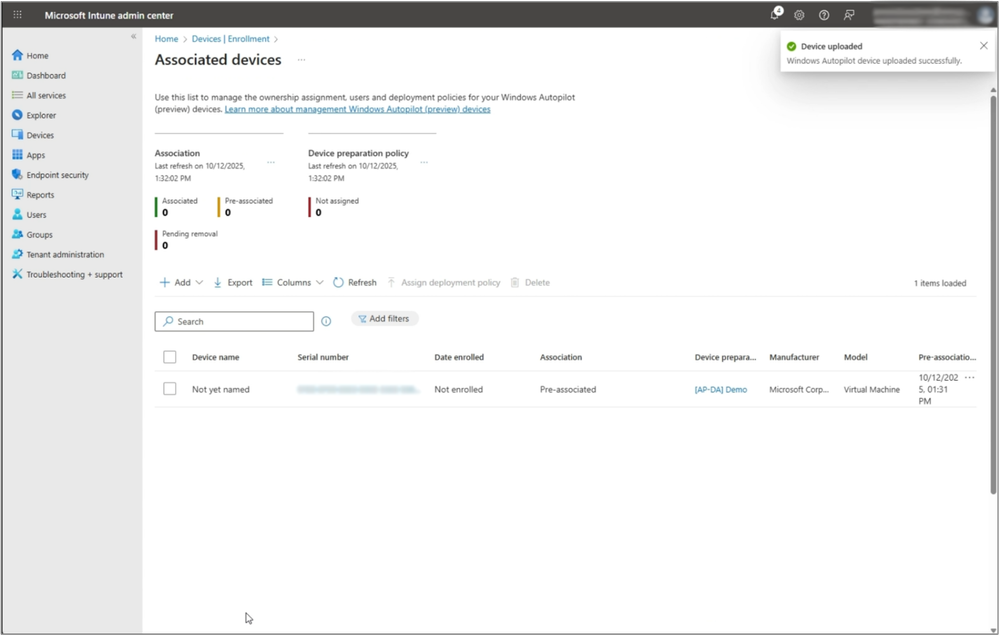Viewport: 999px width, 635px height.
Task: Click the Devices | Enrollment breadcrumb
Action: click(231, 39)
